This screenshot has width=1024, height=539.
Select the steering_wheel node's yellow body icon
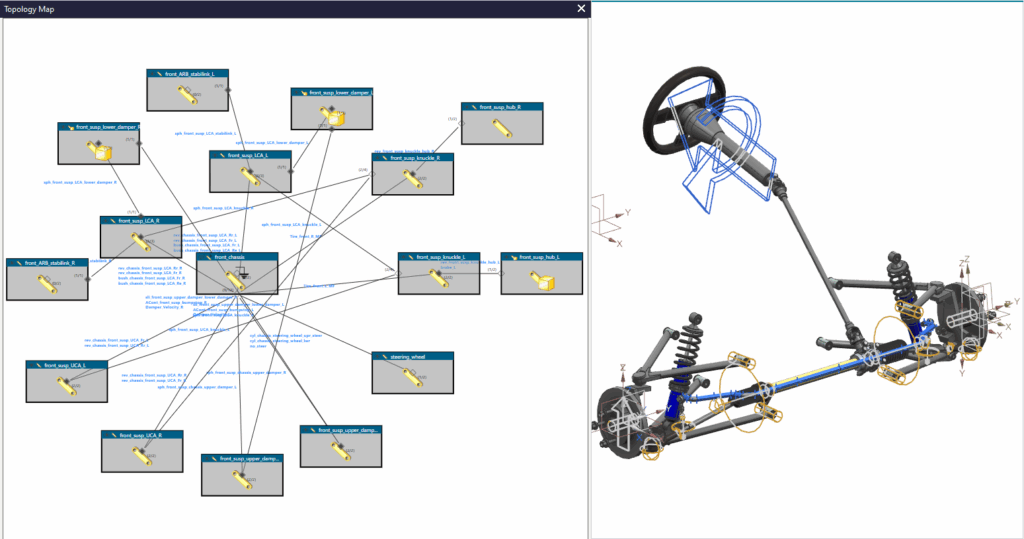pos(412,376)
